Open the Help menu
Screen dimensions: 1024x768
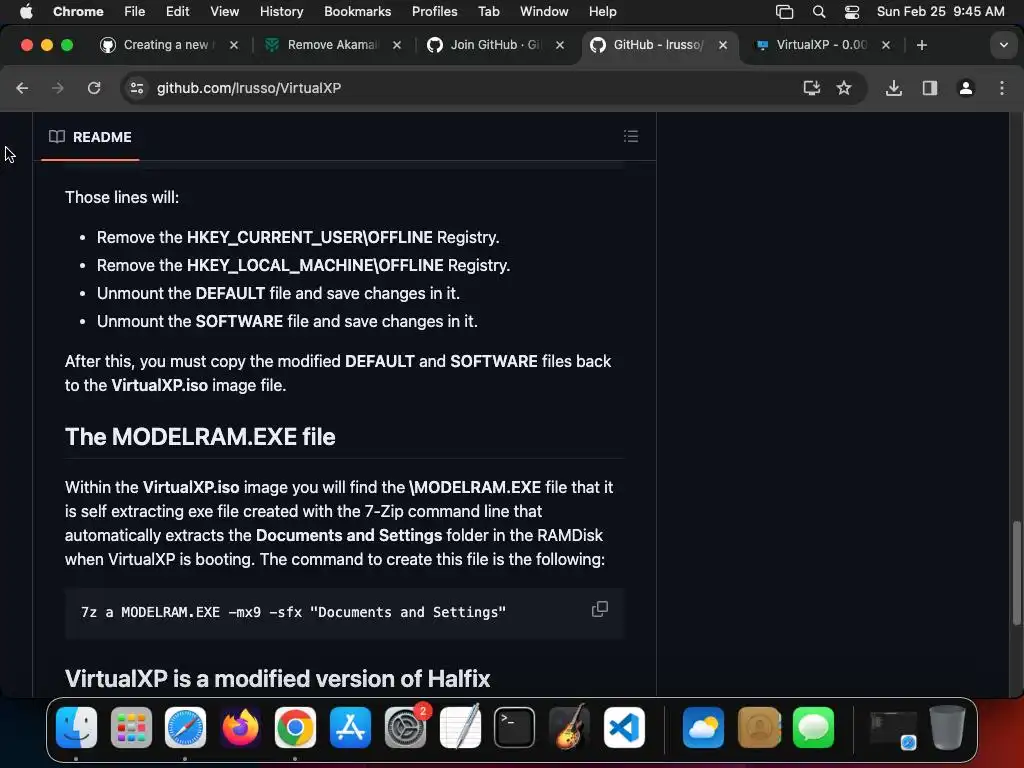coord(602,11)
